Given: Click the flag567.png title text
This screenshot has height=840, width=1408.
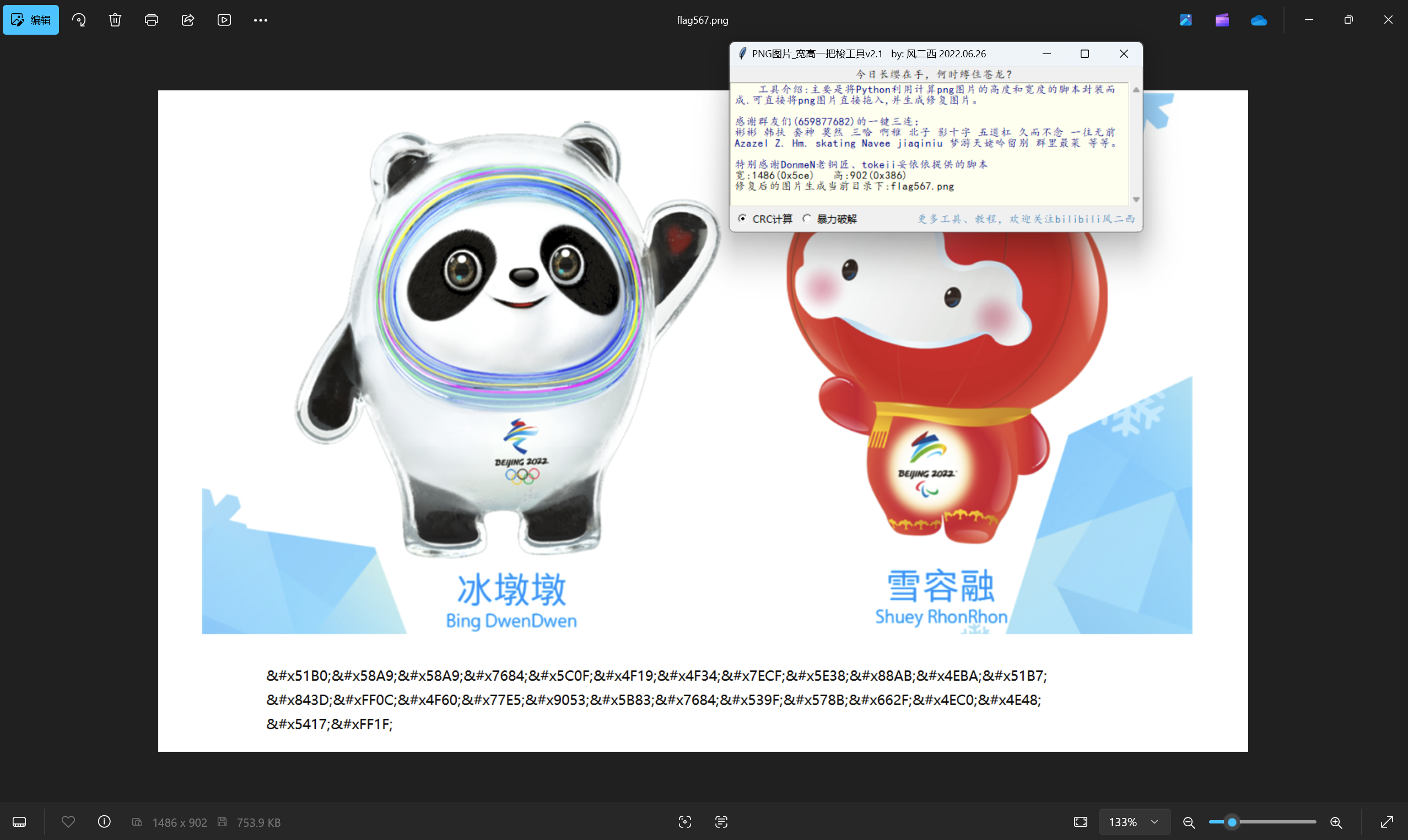Looking at the screenshot, I should click(x=703, y=20).
